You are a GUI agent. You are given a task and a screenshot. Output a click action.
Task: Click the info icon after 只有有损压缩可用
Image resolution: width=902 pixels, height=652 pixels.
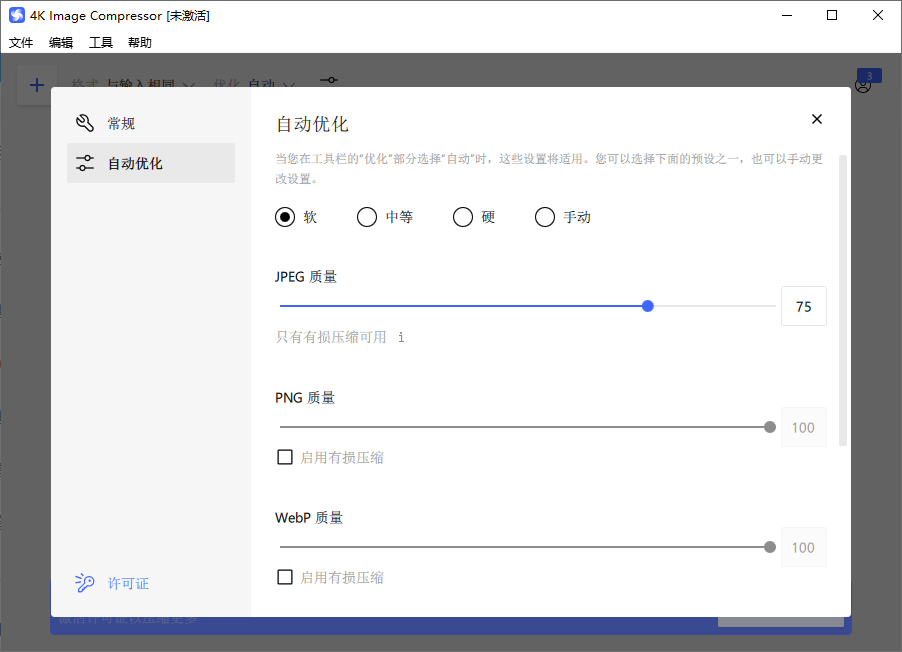pyautogui.click(x=401, y=337)
